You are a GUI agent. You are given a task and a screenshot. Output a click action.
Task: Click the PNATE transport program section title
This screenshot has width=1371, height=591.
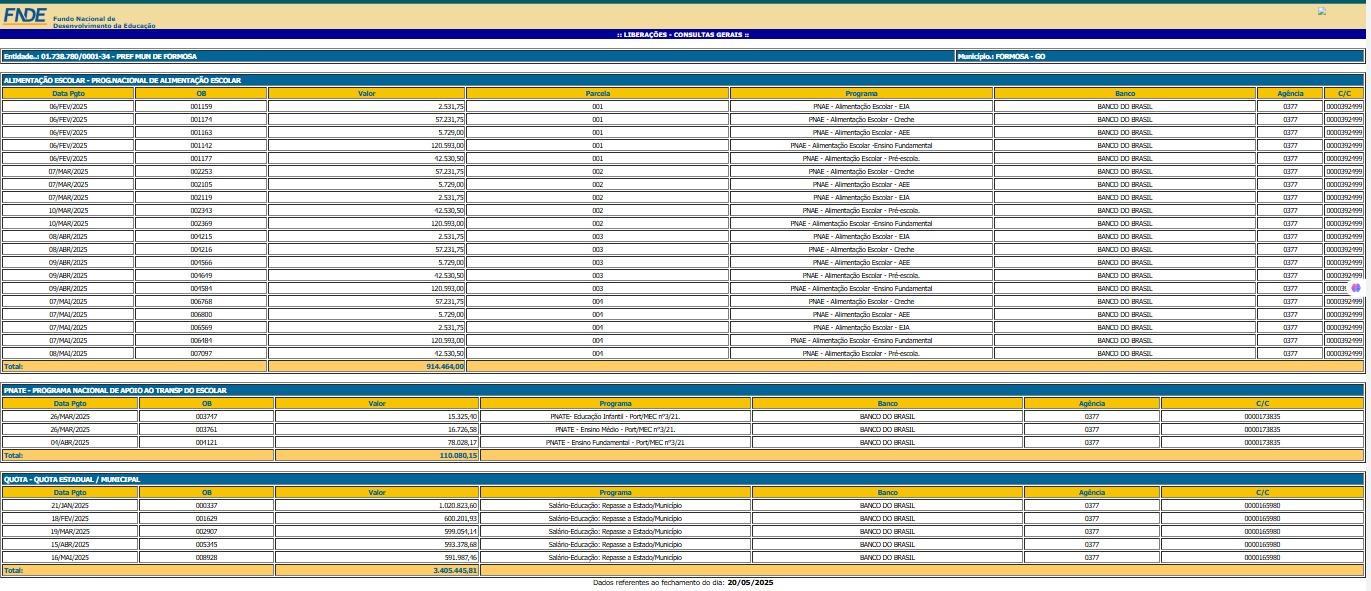click(x=115, y=391)
